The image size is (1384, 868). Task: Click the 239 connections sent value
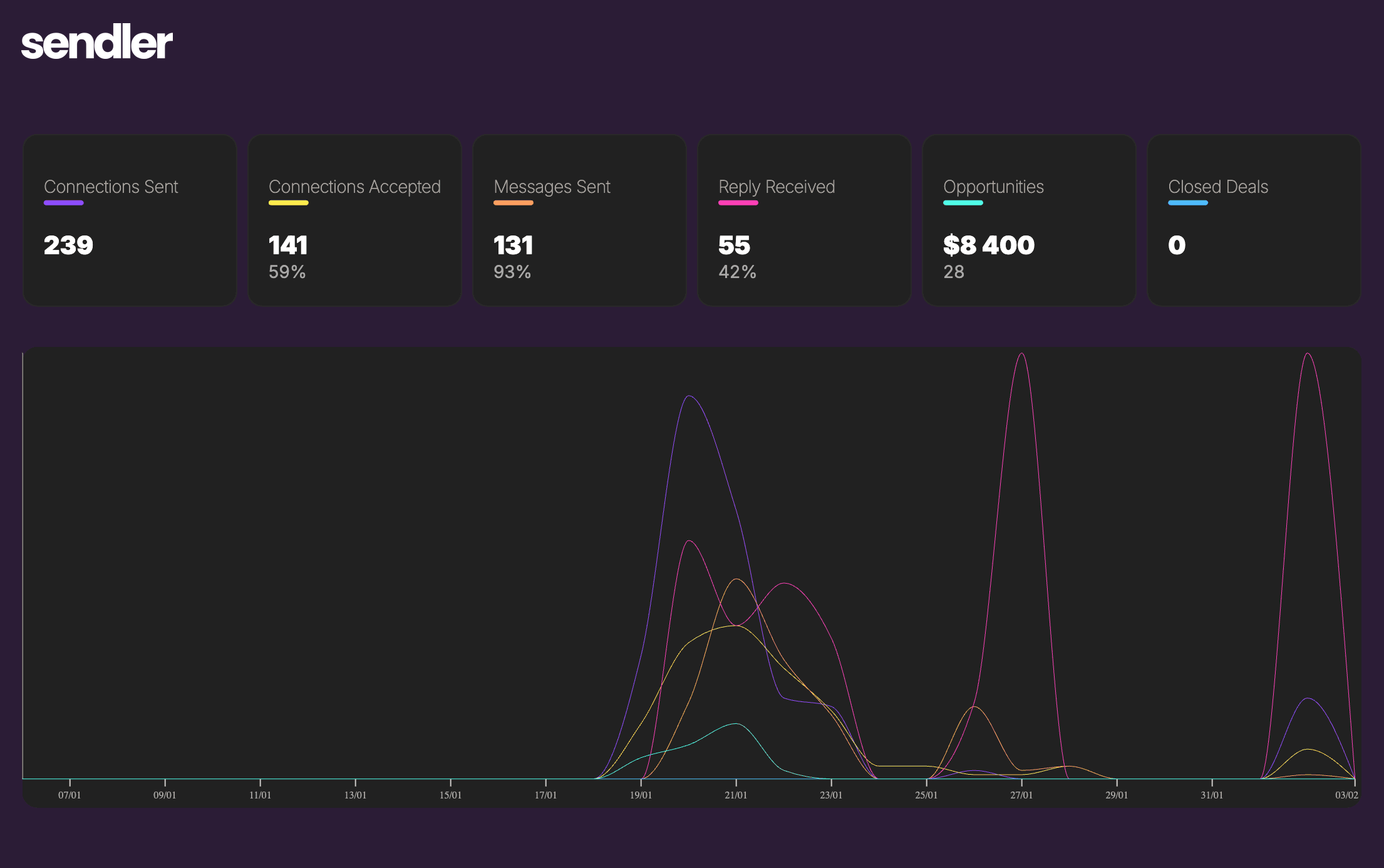pos(68,245)
